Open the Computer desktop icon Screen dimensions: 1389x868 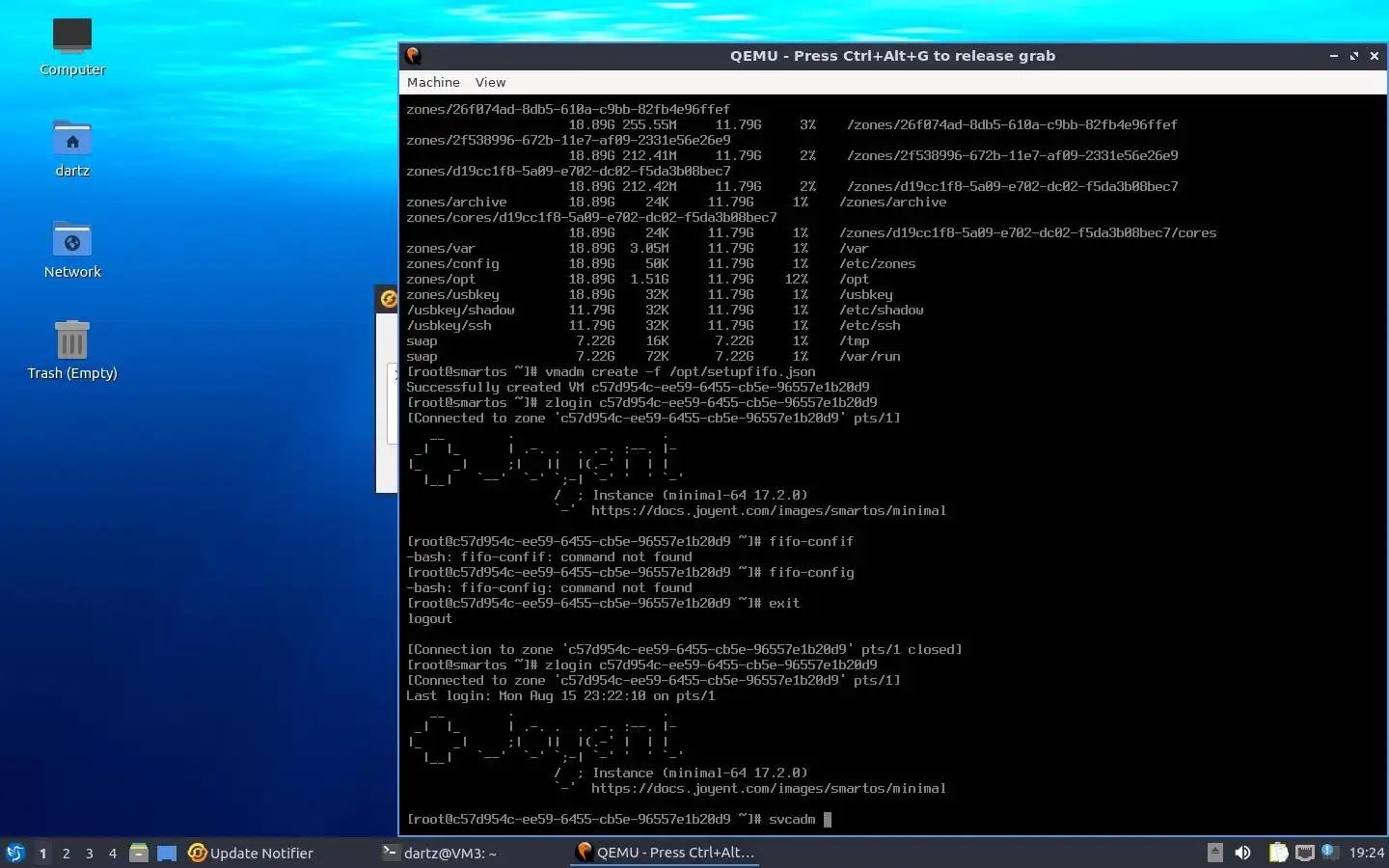(x=72, y=47)
